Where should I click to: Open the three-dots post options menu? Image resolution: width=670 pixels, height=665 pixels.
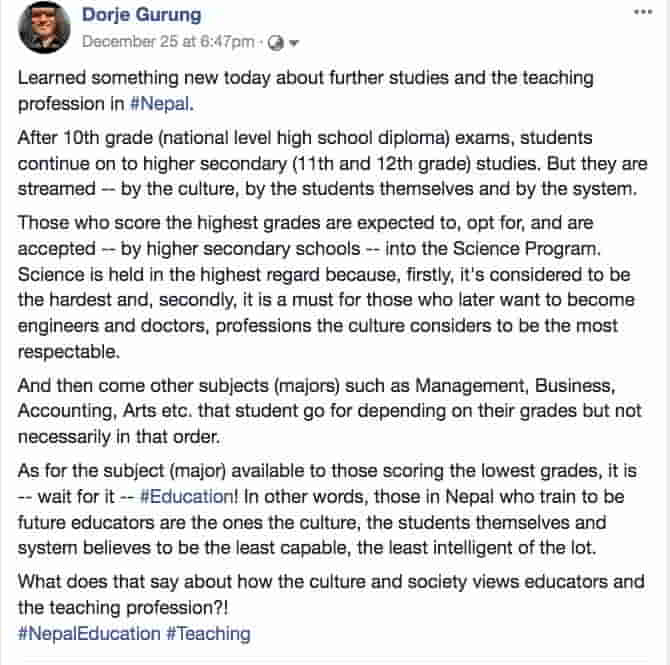click(x=643, y=12)
